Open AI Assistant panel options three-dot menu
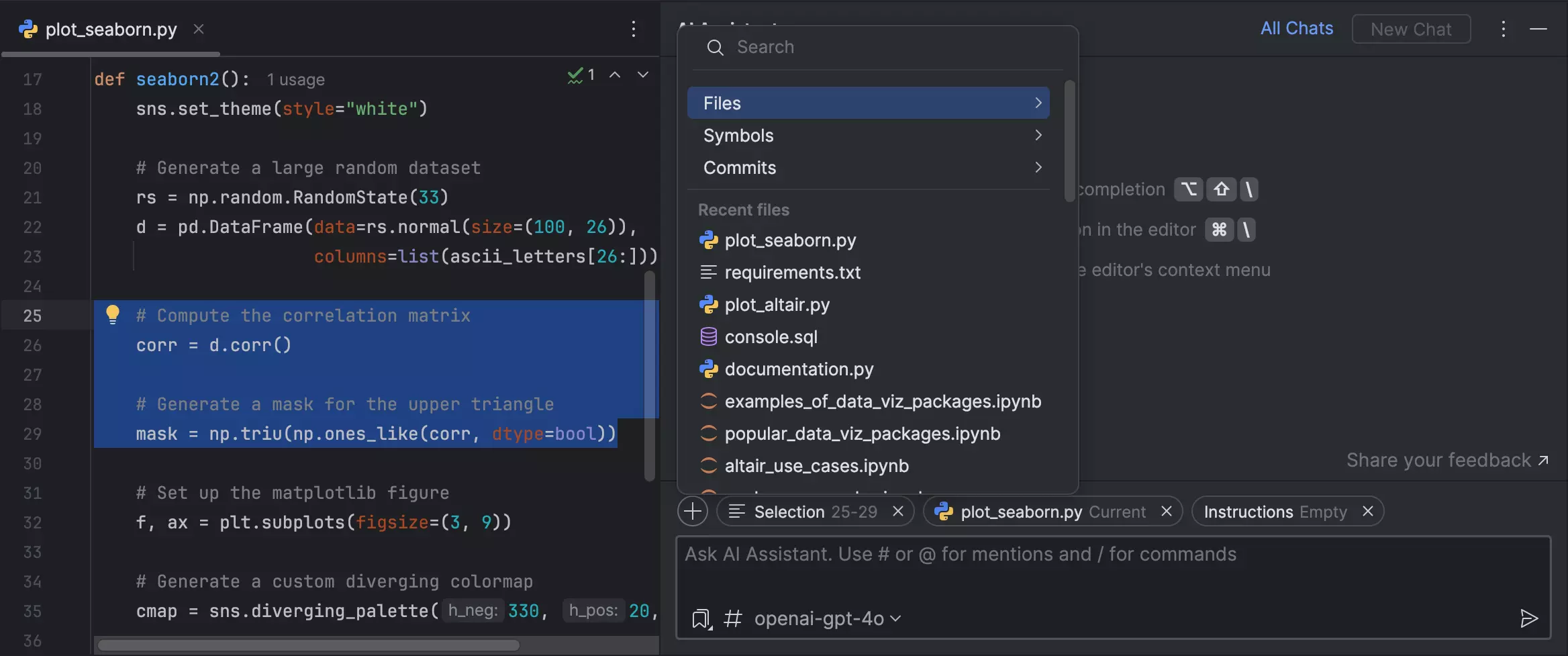Screen dimensions: 1568x656 tap(1503, 29)
